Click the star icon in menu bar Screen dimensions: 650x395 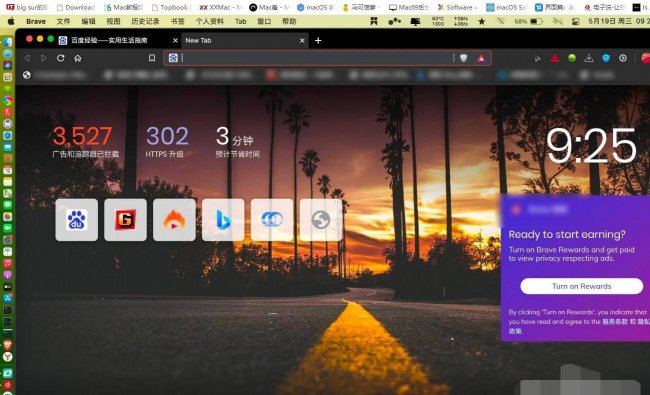(x=481, y=21)
